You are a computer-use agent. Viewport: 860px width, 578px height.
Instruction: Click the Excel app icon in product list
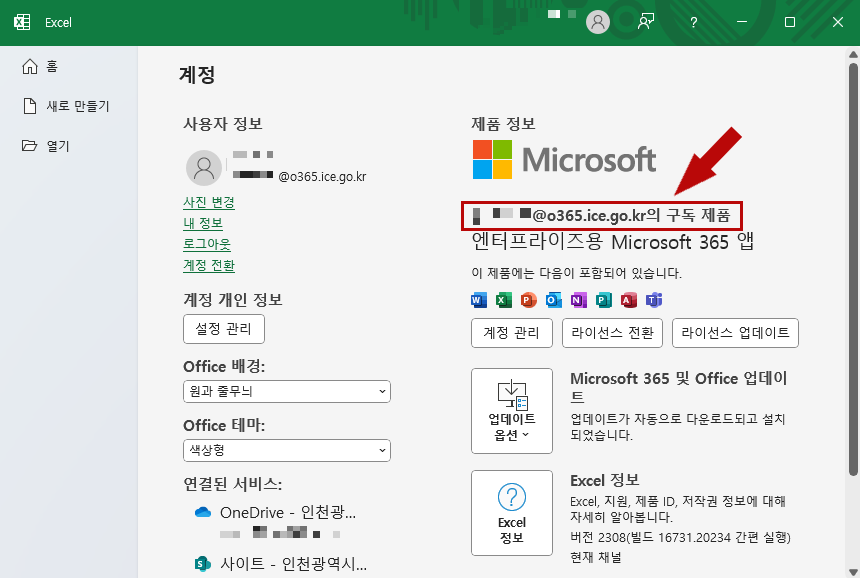[x=503, y=300]
